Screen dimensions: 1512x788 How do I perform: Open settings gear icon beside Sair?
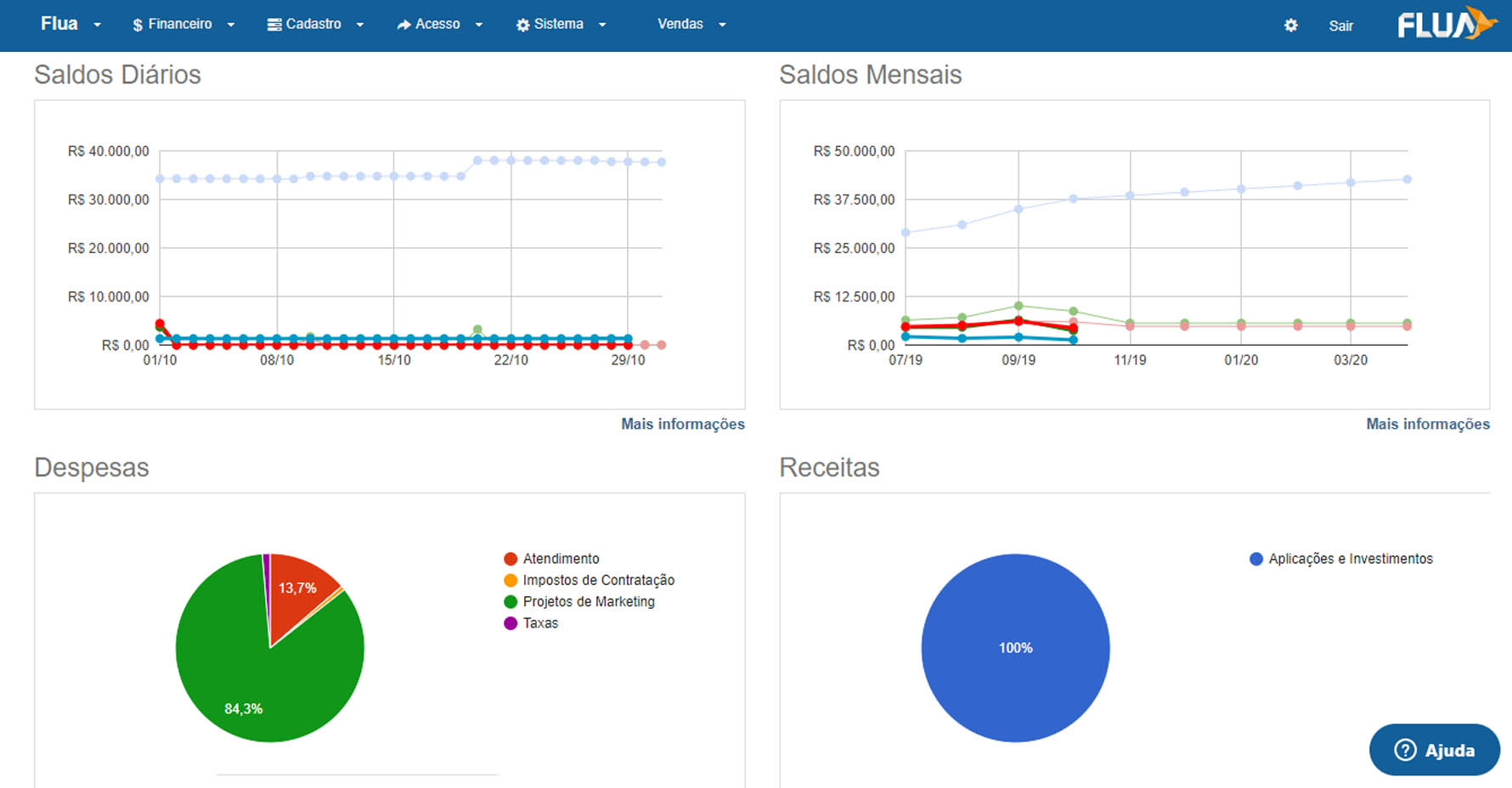[1291, 25]
